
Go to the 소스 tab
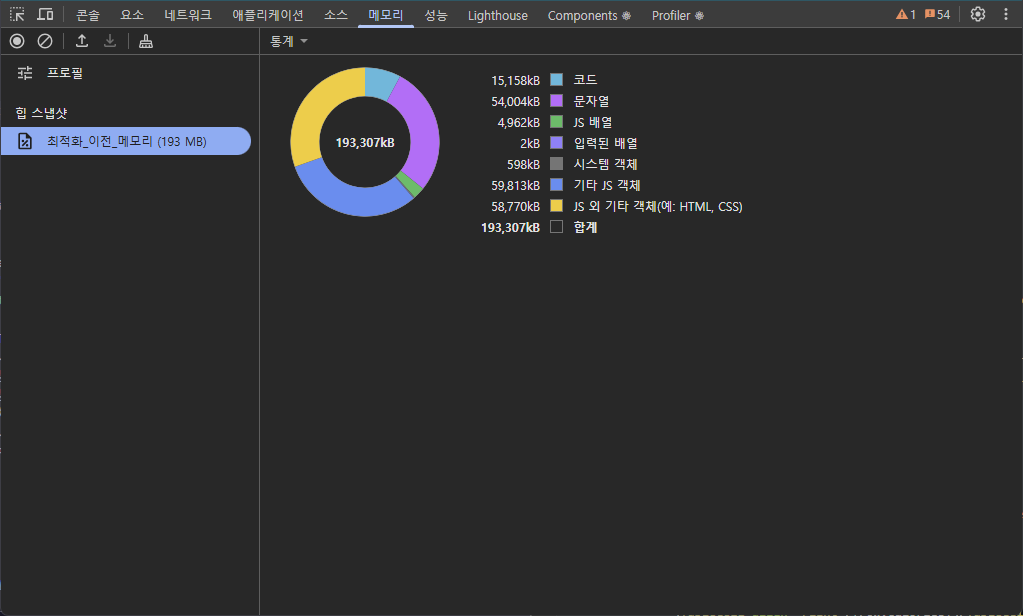[336, 15]
